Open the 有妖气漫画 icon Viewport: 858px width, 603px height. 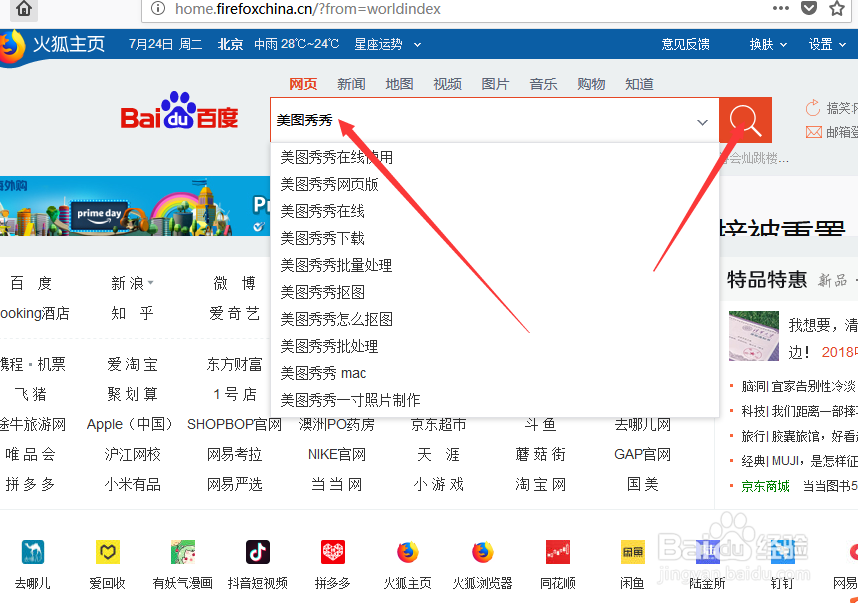pos(183,552)
